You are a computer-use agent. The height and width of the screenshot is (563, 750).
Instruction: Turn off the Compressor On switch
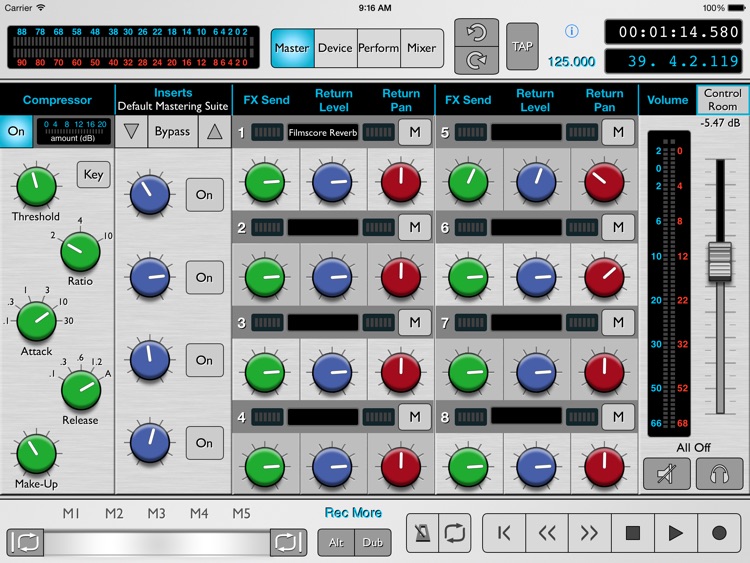tap(16, 131)
